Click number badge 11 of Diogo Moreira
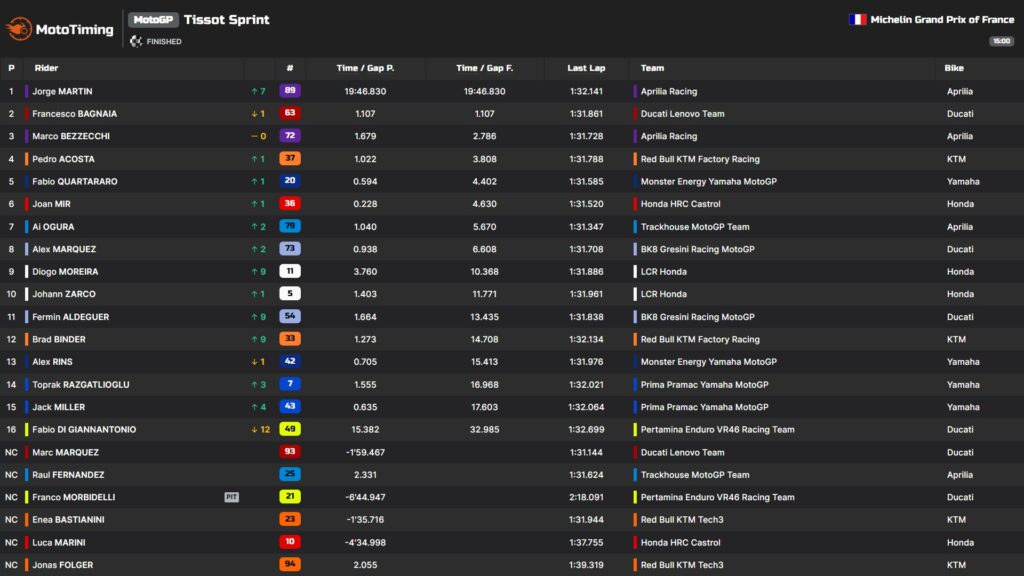 point(290,271)
